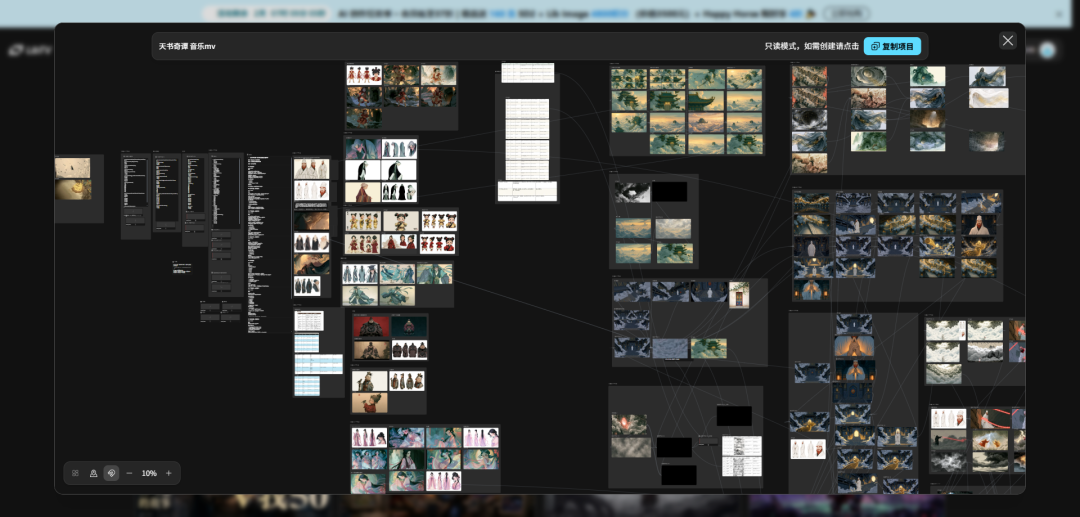The height and width of the screenshot is (517, 1080).
Task: Close the read-only project preview dialog
Action: (x=1008, y=41)
